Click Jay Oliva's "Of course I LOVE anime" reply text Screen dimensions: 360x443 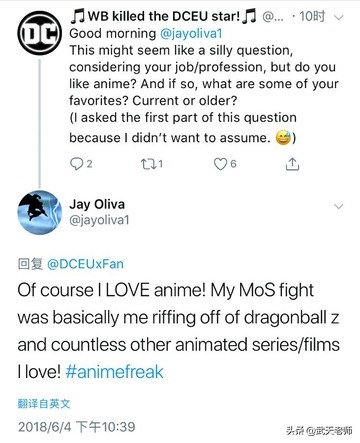pyautogui.click(x=178, y=331)
